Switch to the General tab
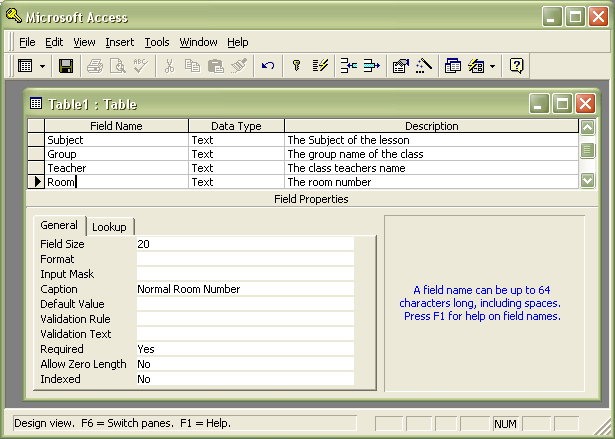Viewport: 615px width, 439px height. click(59, 225)
